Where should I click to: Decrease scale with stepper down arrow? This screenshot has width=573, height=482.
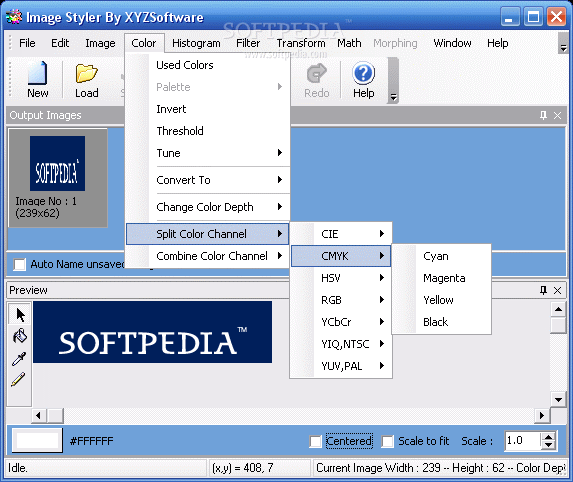click(x=548, y=445)
